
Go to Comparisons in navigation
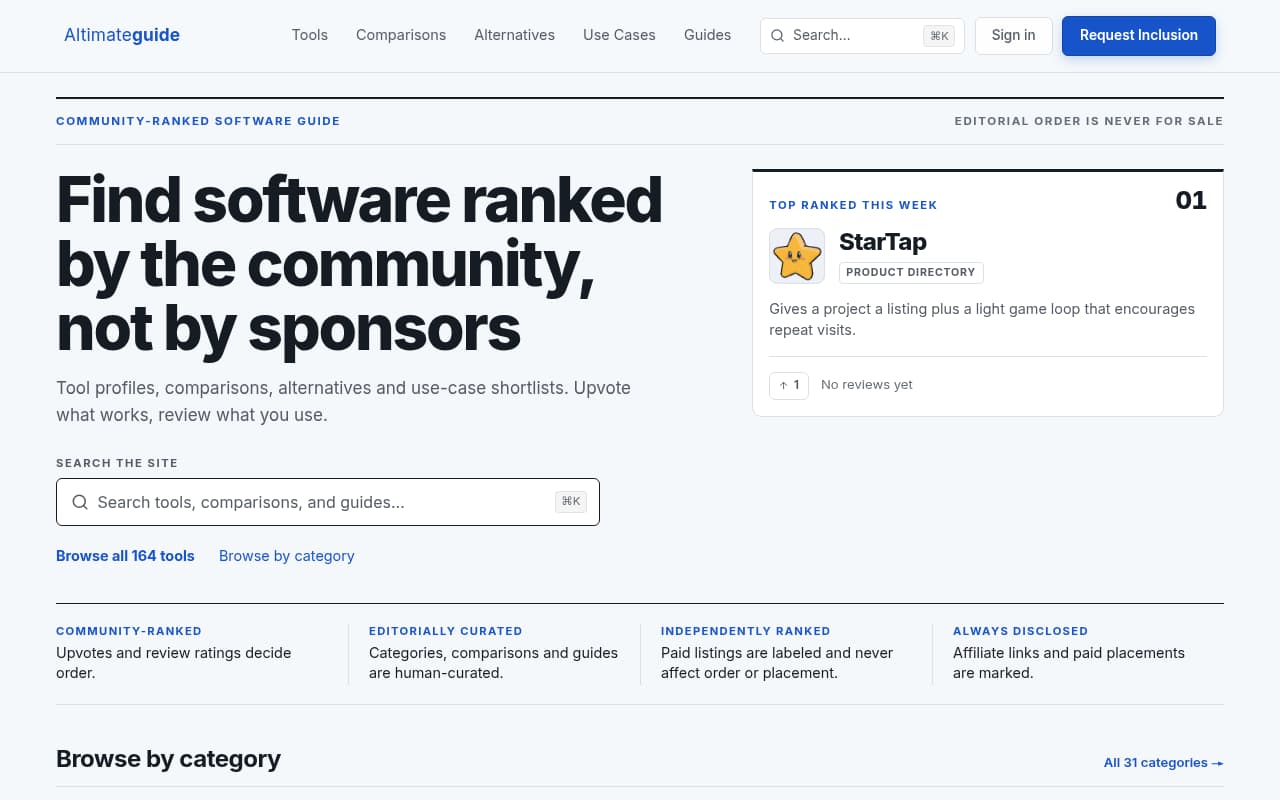tap(401, 35)
